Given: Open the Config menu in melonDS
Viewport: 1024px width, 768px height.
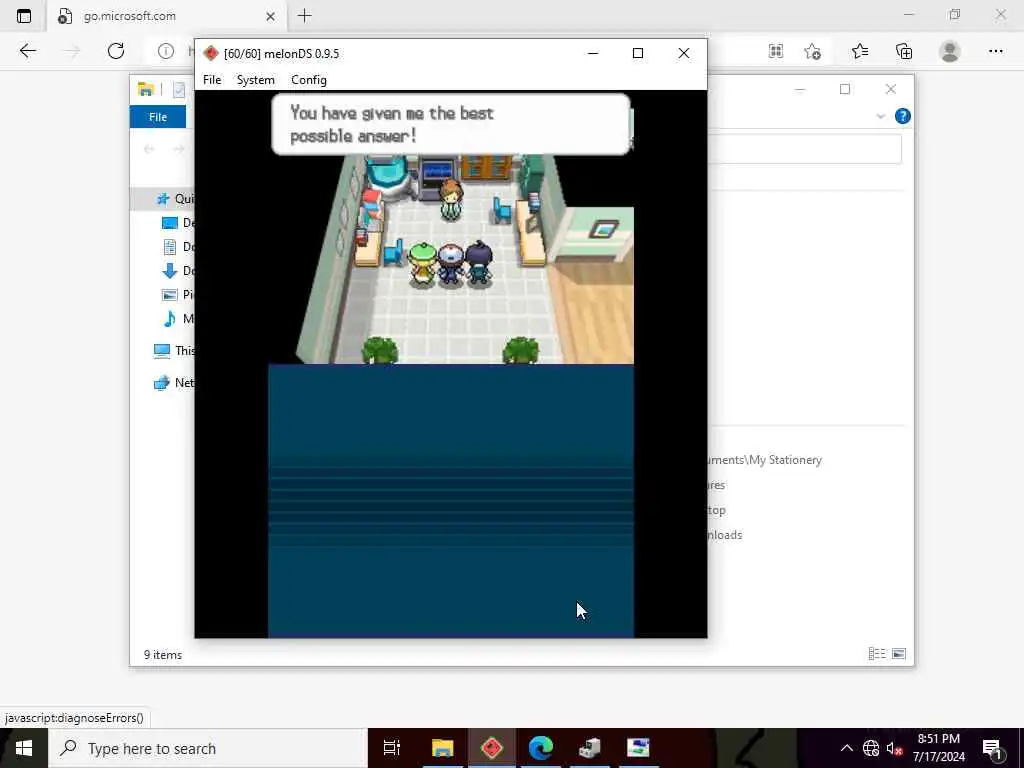Looking at the screenshot, I should pyautogui.click(x=309, y=80).
